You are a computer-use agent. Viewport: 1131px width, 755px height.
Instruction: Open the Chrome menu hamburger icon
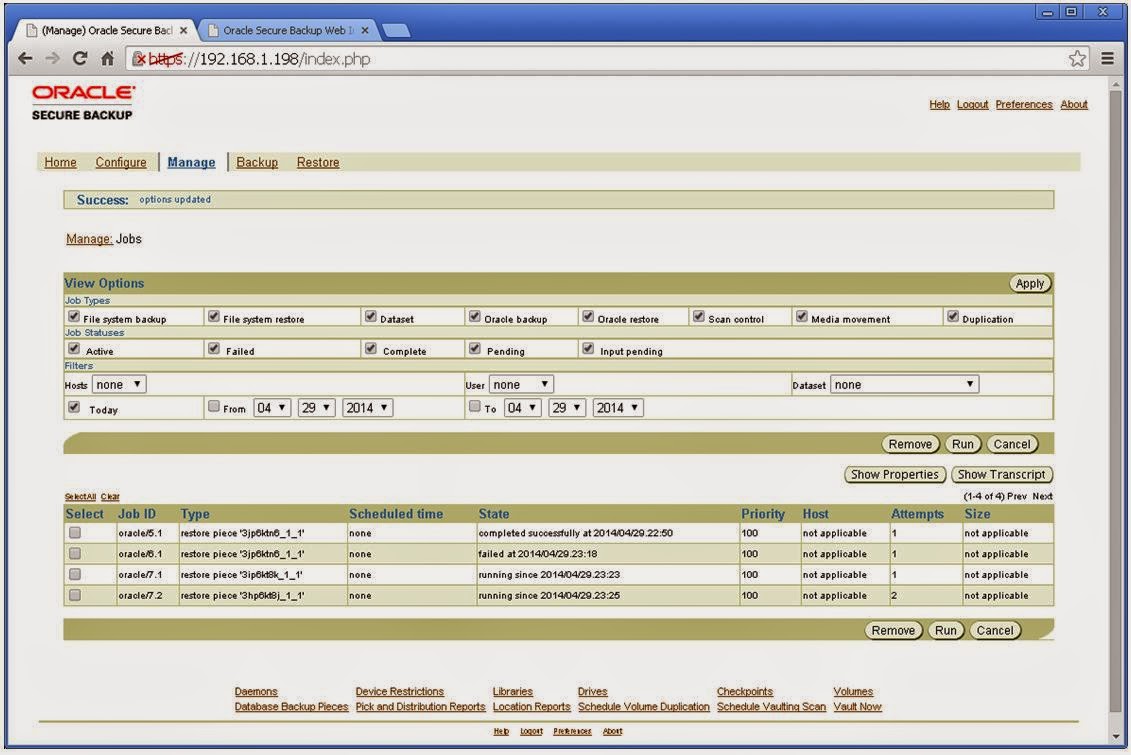tap(1108, 59)
